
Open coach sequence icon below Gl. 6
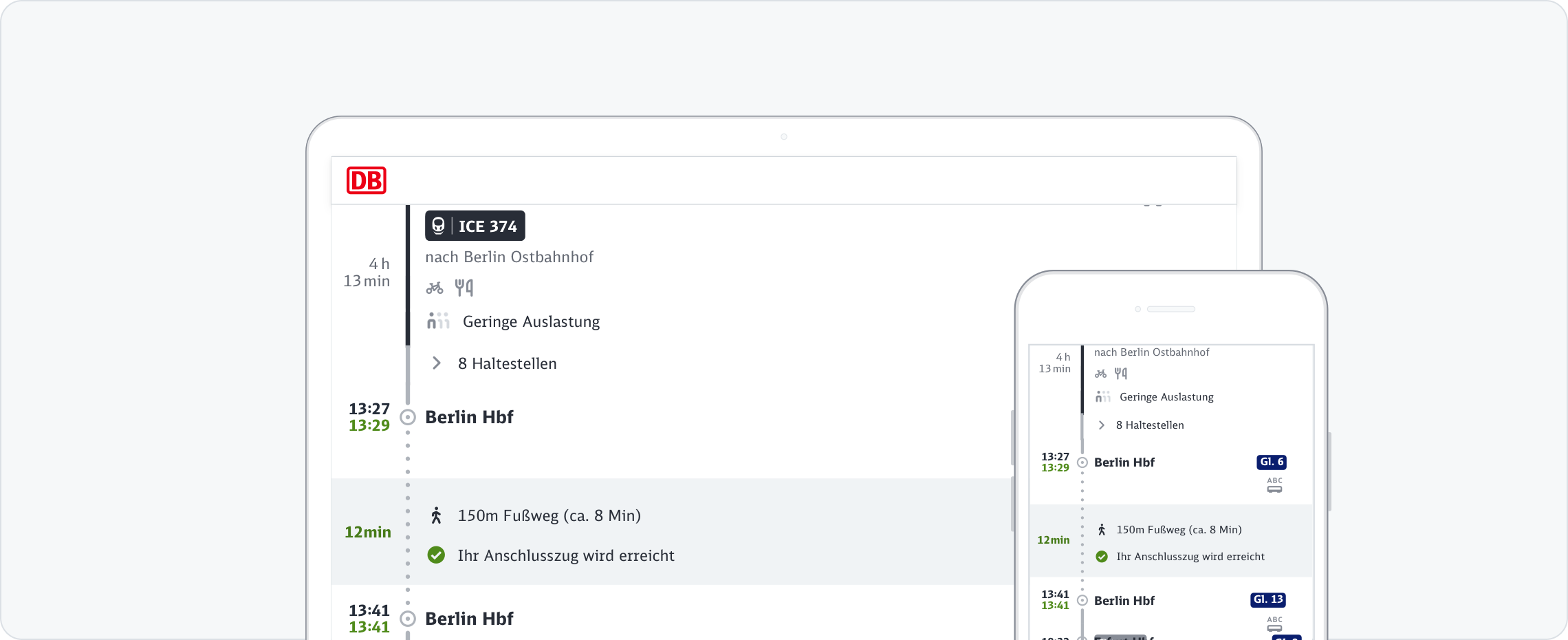point(1274,486)
